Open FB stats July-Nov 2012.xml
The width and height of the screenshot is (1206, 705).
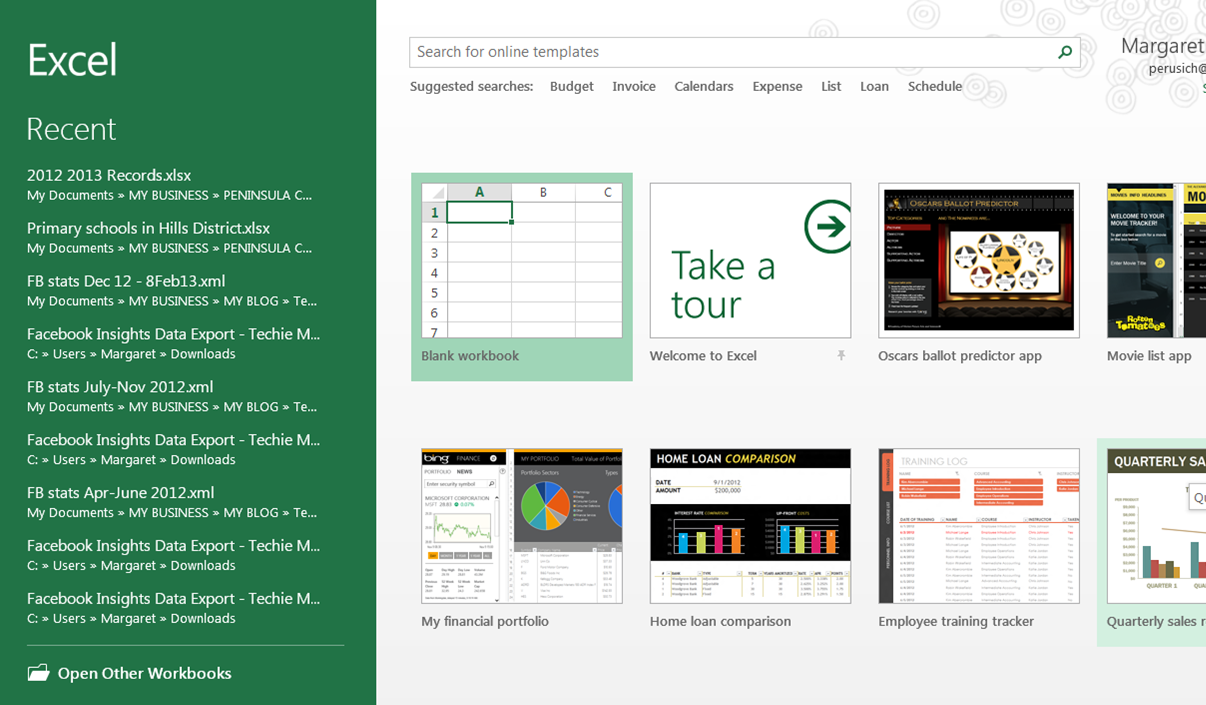[x=174, y=397]
